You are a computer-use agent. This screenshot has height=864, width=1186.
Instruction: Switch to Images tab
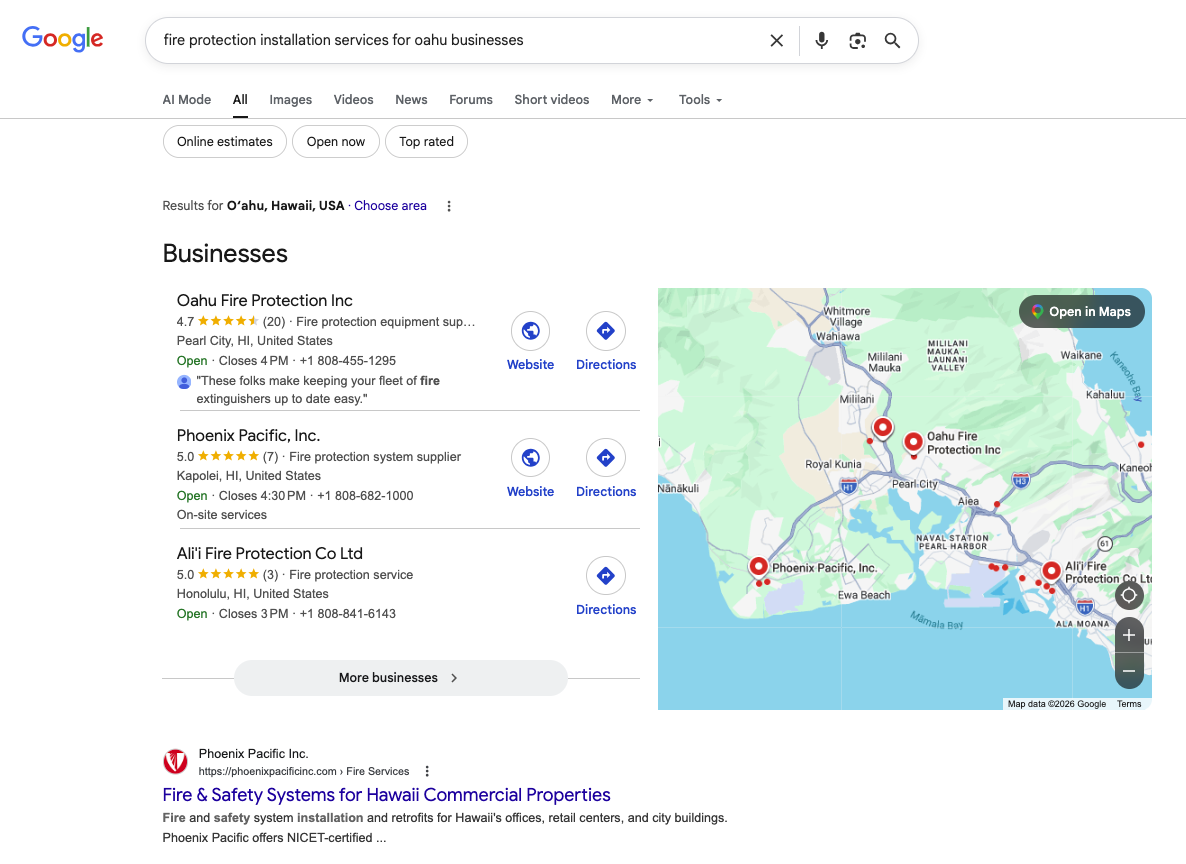coord(290,100)
